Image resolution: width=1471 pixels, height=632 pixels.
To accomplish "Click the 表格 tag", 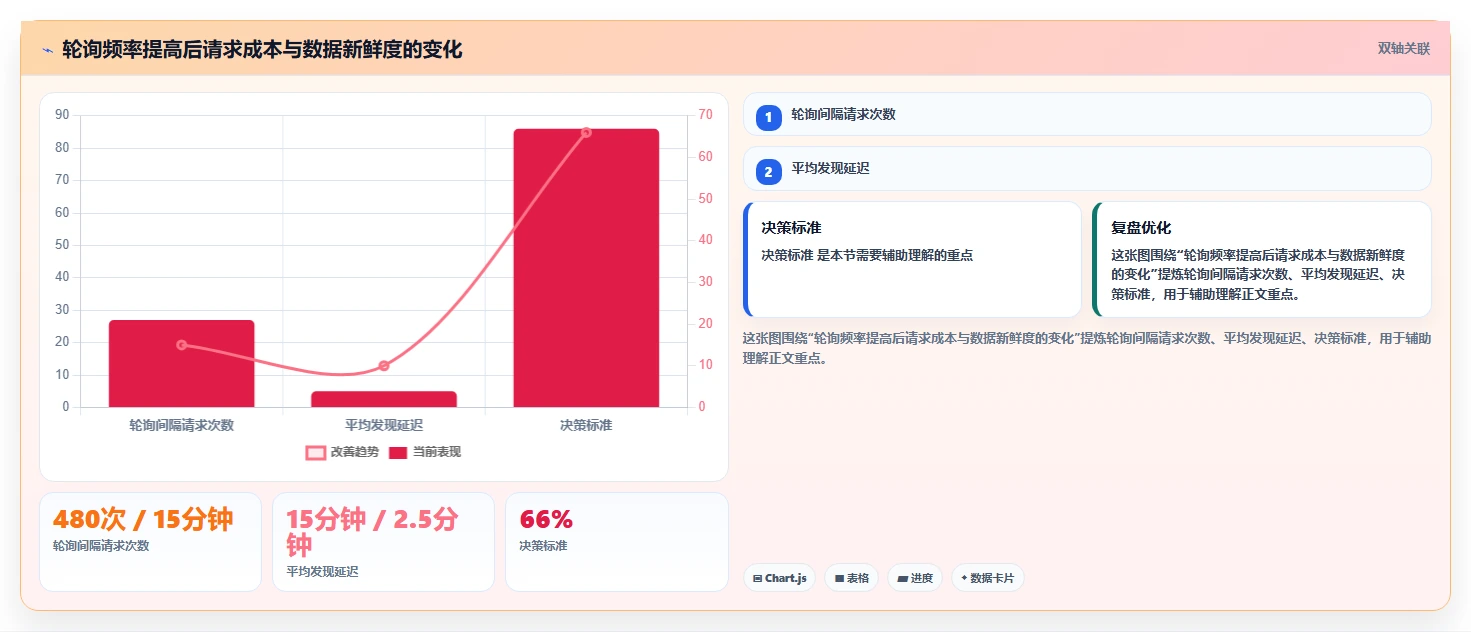I will (851, 578).
